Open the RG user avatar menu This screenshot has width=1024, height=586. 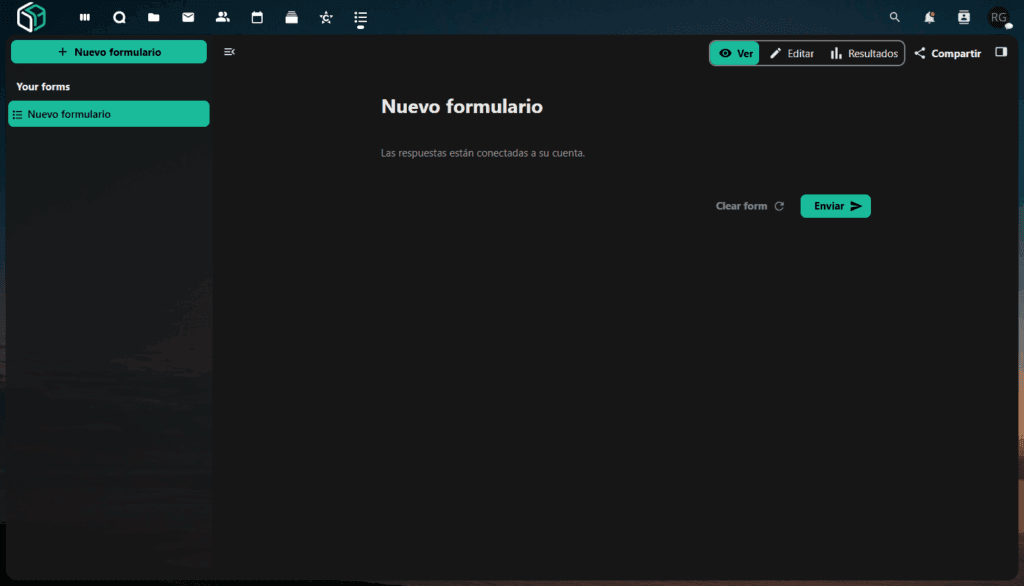pos(998,17)
